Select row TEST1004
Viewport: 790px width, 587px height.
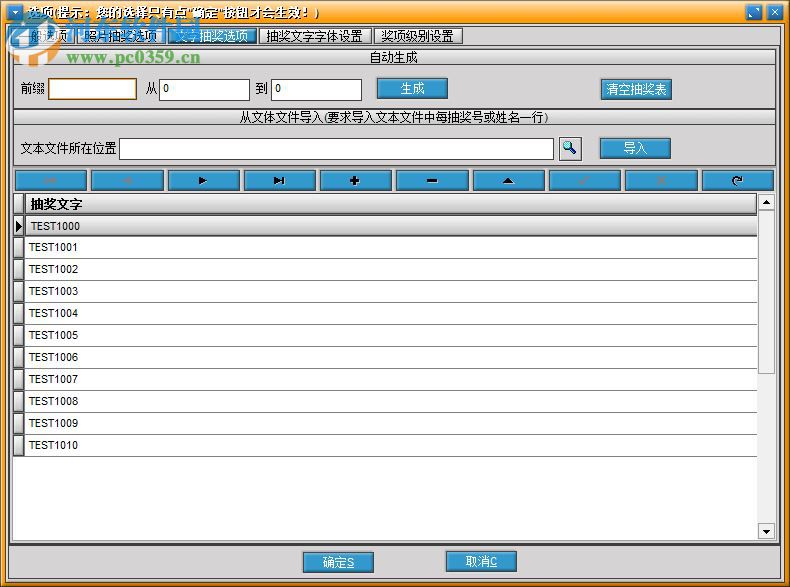390,313
